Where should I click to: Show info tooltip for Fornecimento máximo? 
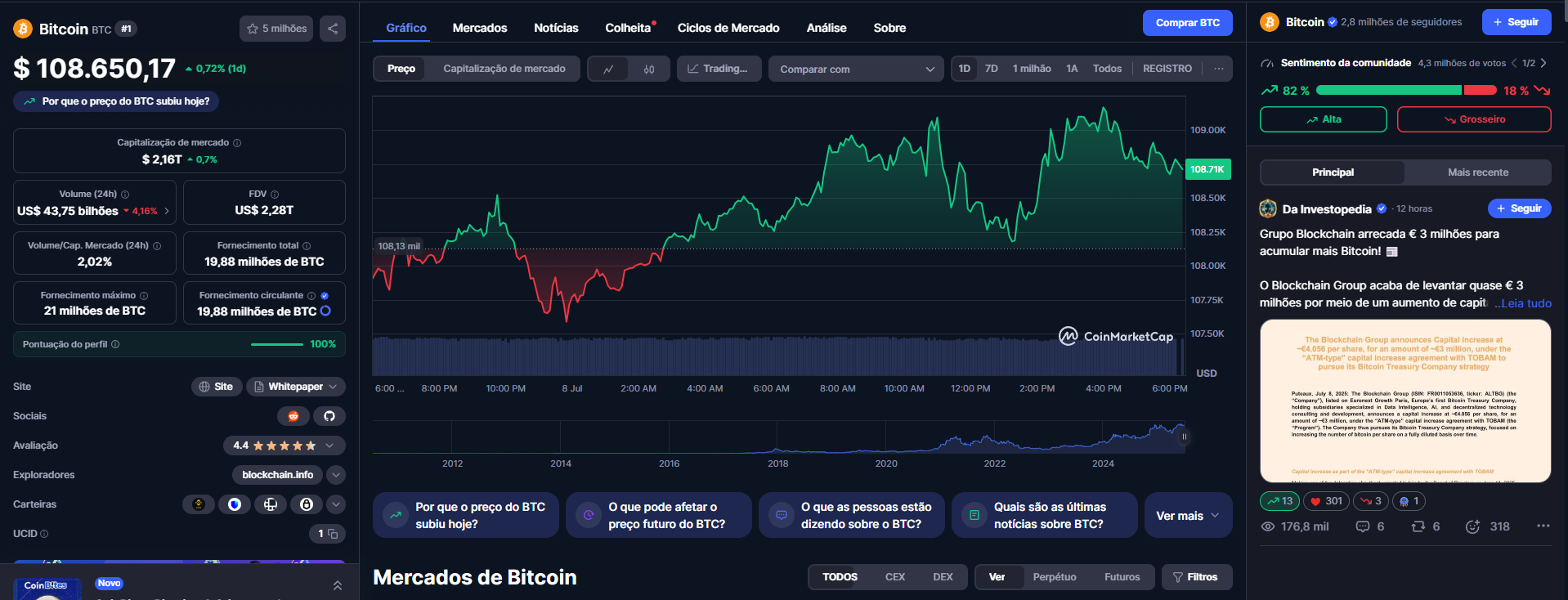[x=144, y=296]
